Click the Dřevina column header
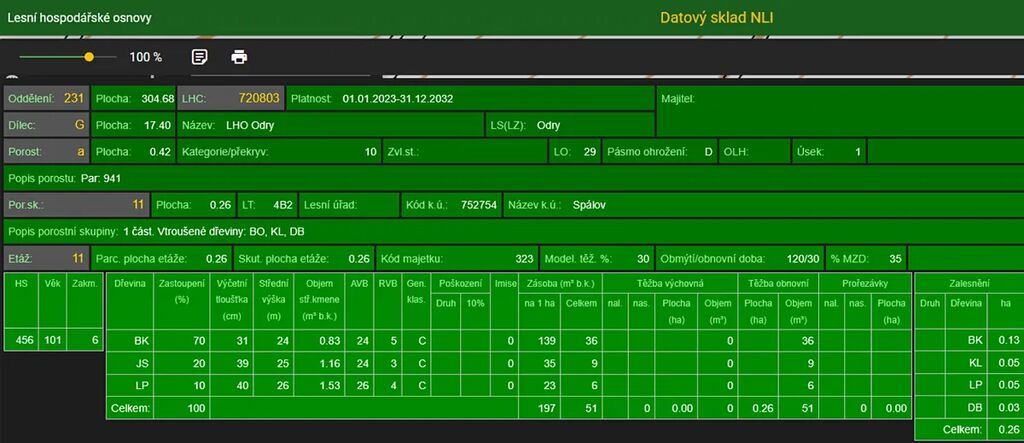1024x443 pixels. pos(130,284)
